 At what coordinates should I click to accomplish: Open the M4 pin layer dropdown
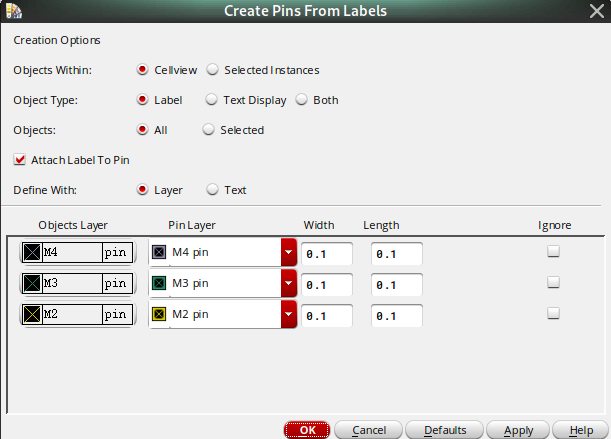(289, 253)
